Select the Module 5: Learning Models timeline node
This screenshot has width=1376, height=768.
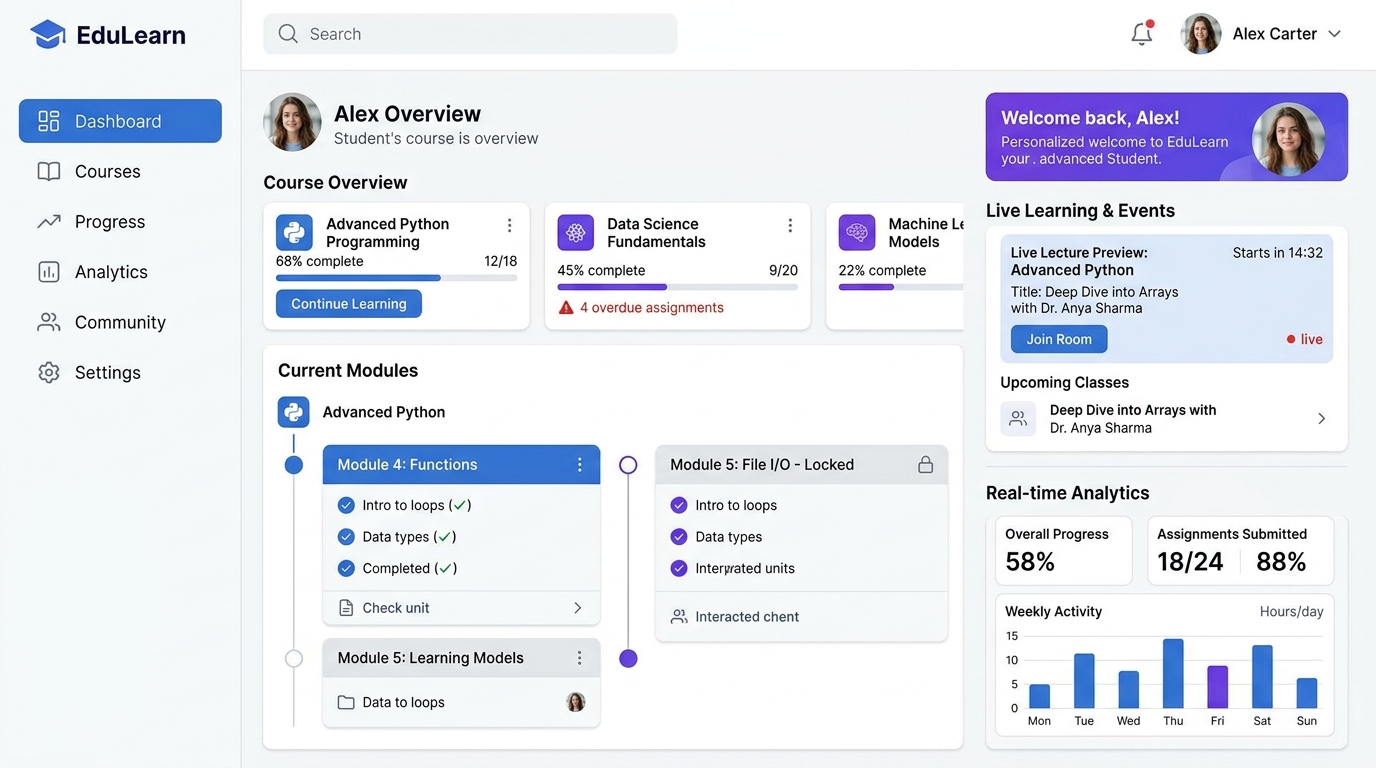294,659
